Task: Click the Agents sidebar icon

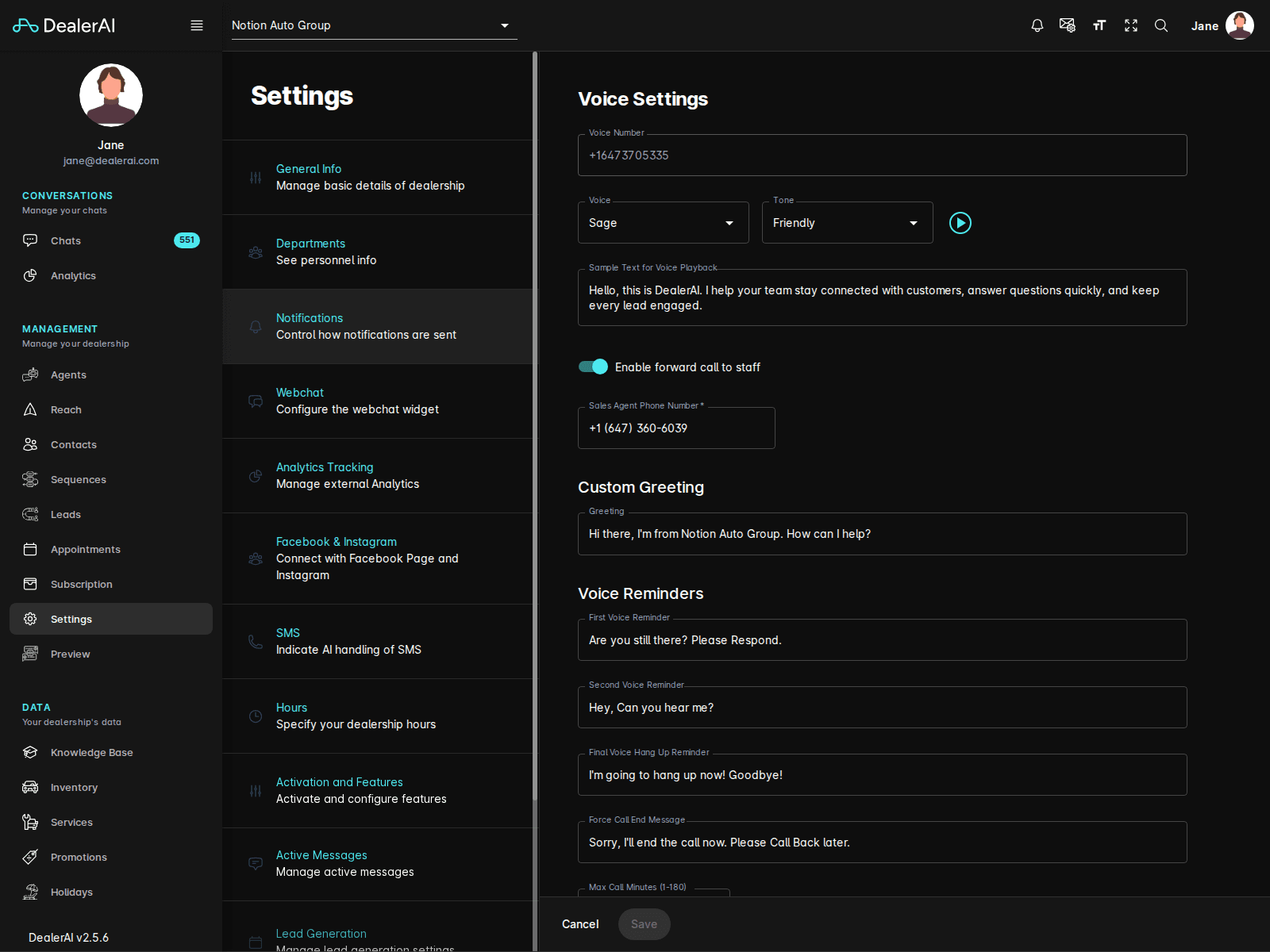Action: [x=30, y=374]
